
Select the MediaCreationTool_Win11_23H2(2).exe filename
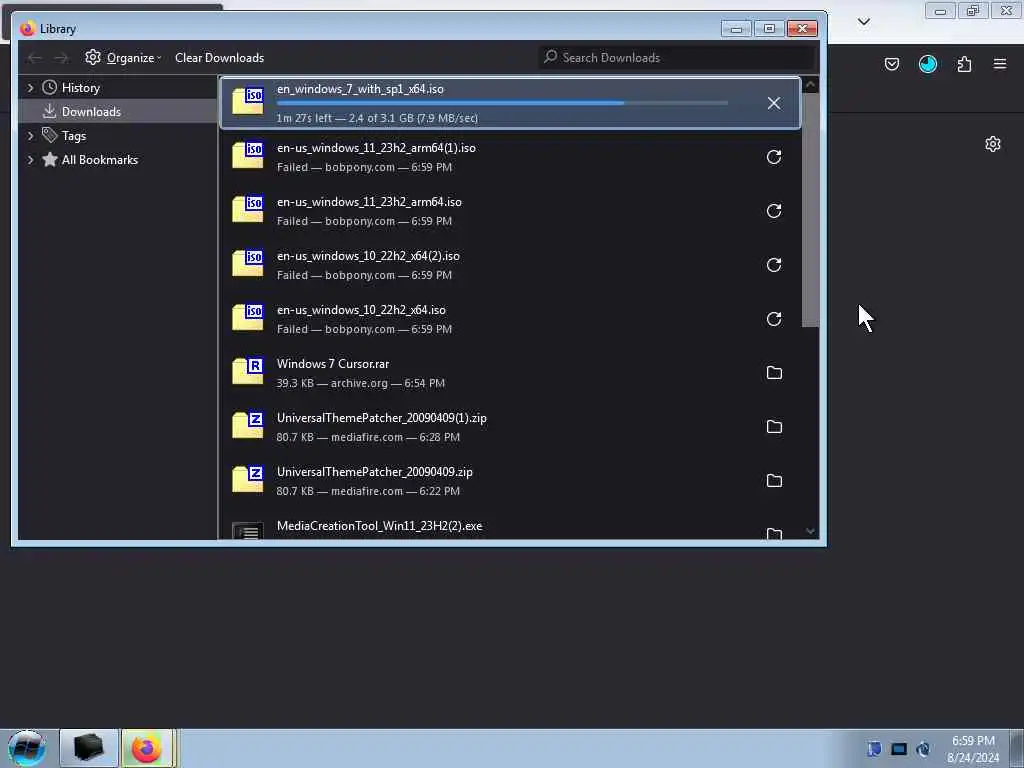coord(379,526)
